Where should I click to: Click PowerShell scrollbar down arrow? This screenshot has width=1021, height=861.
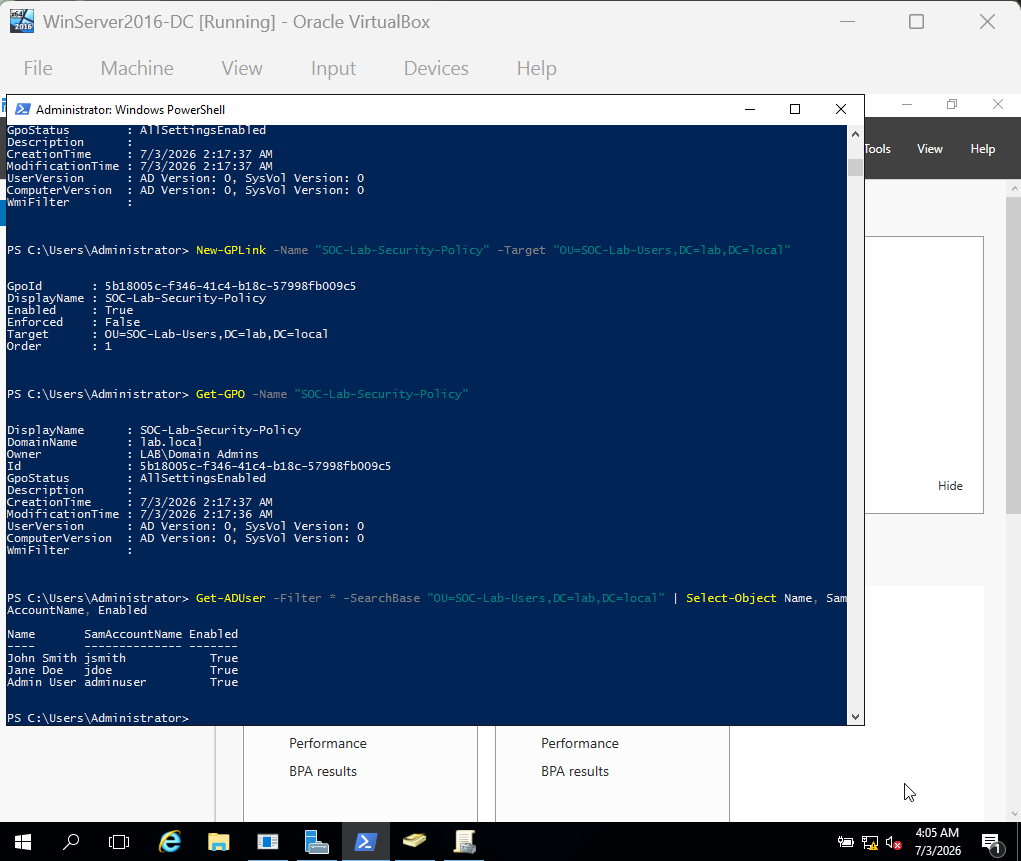point(855,717)
